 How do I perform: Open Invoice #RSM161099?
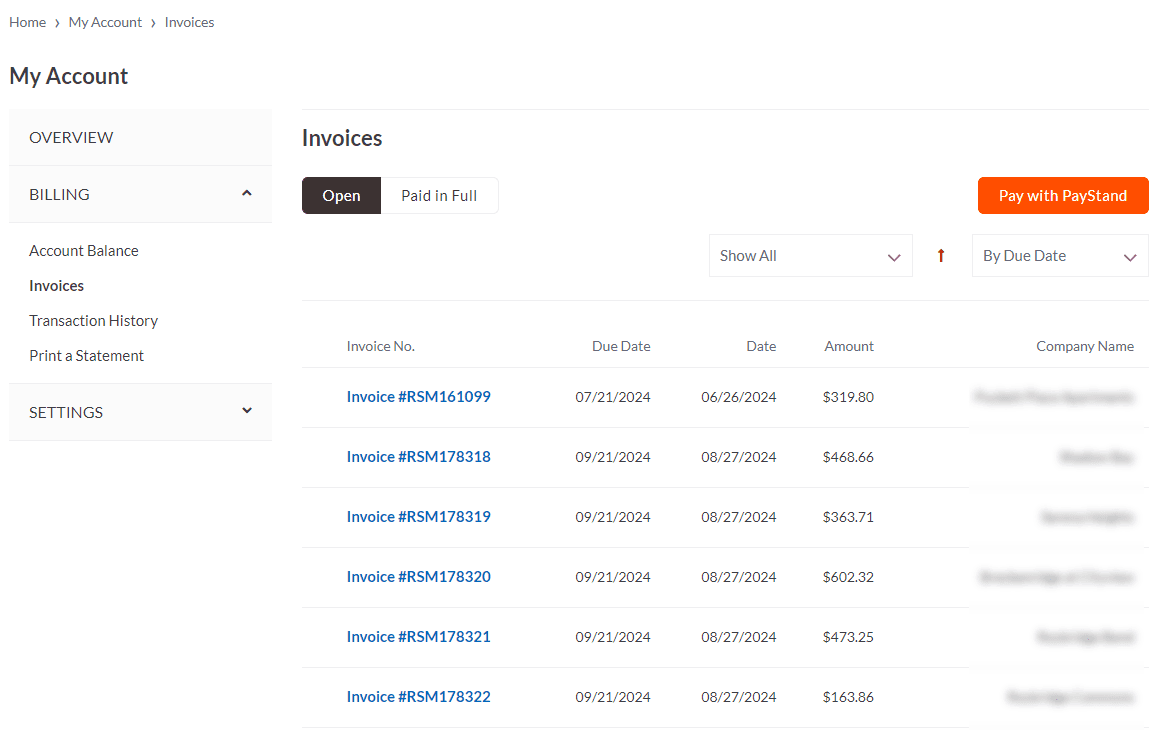(419, 397)
